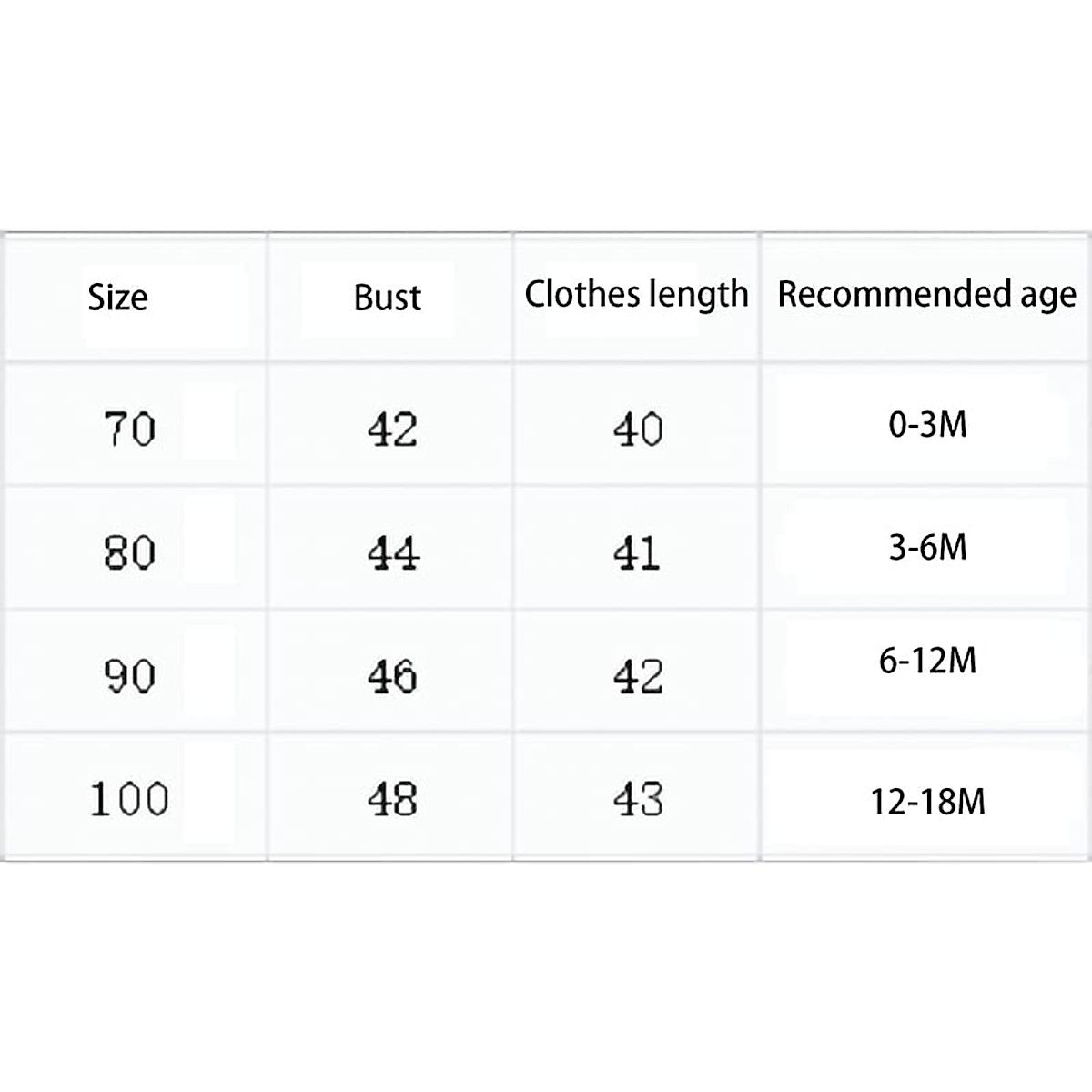Click clothes length value 43
Image resolution: width=1092 pixels, height=1092 pixels.
click(637, 799)
